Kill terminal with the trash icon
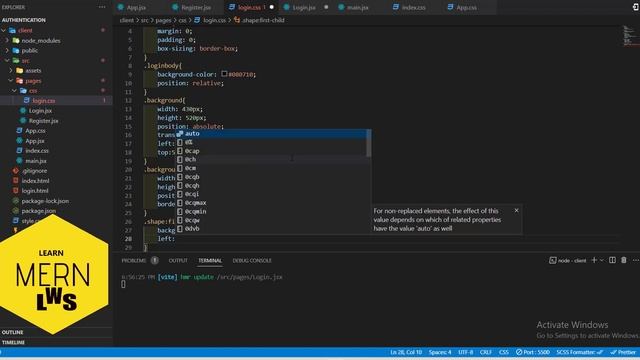The image size is (640, 360). coord(624,260)
